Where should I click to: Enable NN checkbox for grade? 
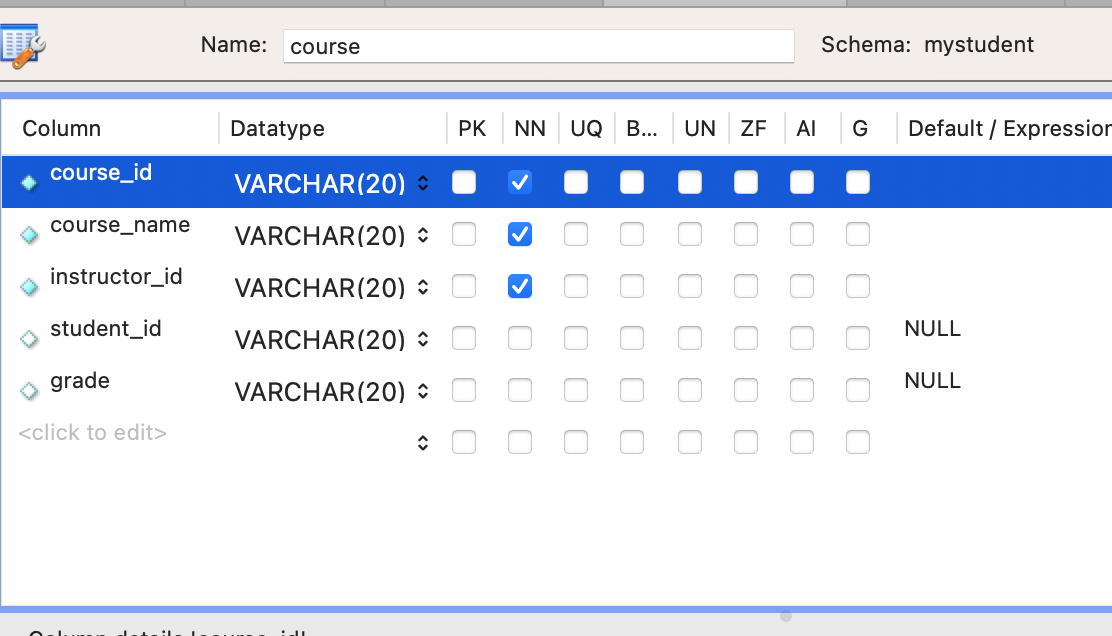click(520, 390)
